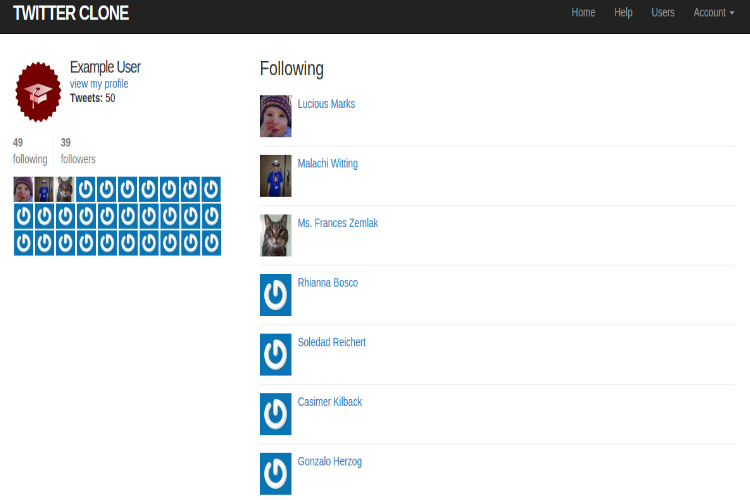Go to the Home page

click(x=583, y=13)
